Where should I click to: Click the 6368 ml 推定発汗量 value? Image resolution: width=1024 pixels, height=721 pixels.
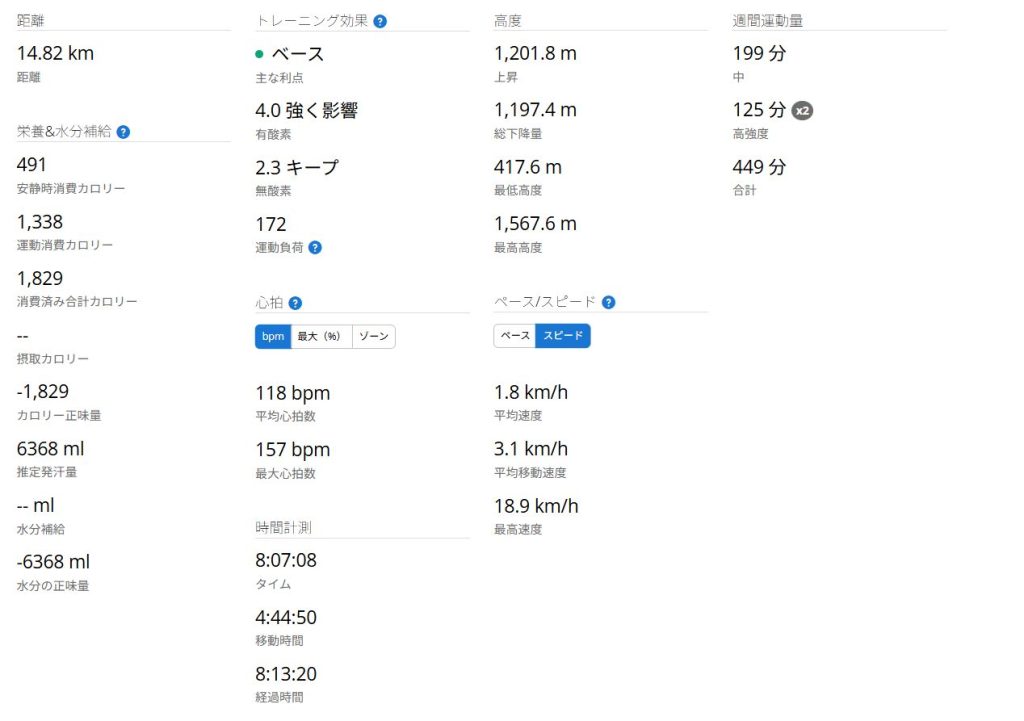50,449
